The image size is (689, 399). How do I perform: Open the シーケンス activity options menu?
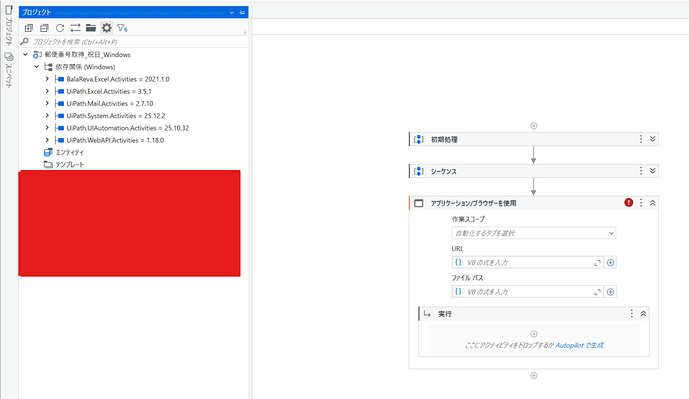[641, 170]
